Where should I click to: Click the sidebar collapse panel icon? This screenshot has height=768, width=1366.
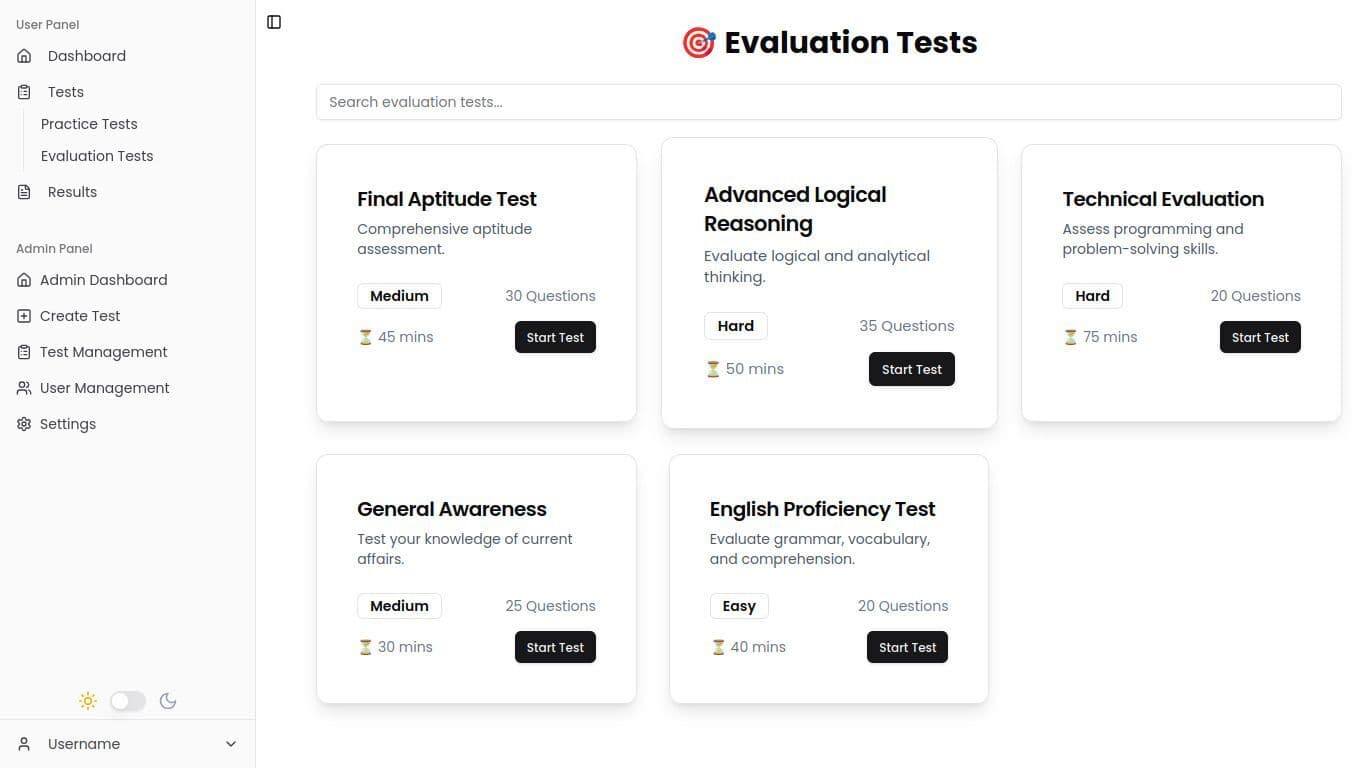(274, 22)
